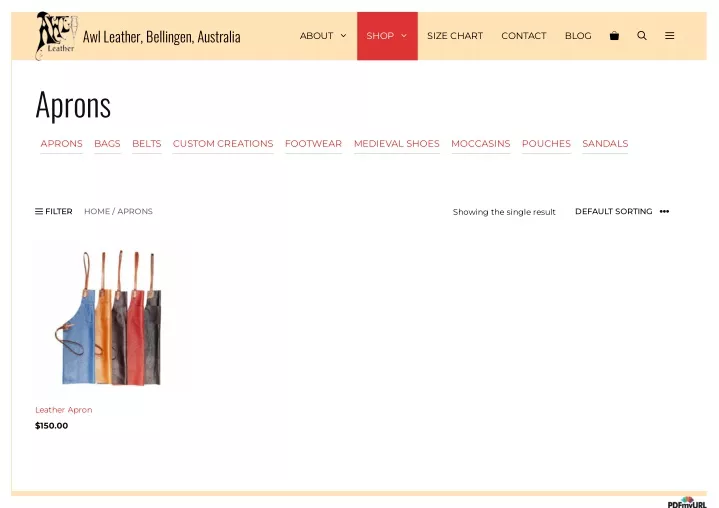
Task: Select the Belts category link
Action: (x=147, y=144)
